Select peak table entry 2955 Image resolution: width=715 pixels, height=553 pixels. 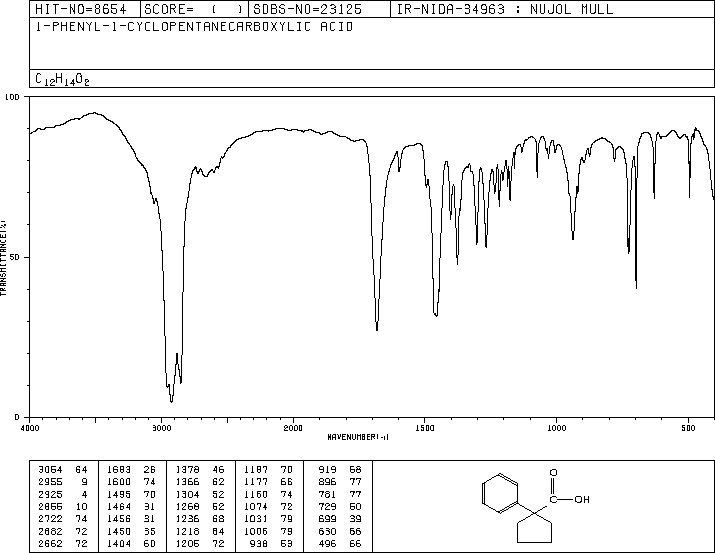63,482
